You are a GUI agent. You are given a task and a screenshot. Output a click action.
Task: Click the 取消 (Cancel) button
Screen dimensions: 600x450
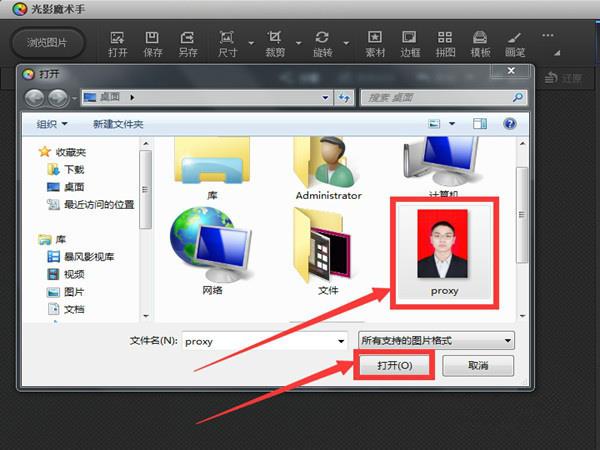click(x=478, y=366)
